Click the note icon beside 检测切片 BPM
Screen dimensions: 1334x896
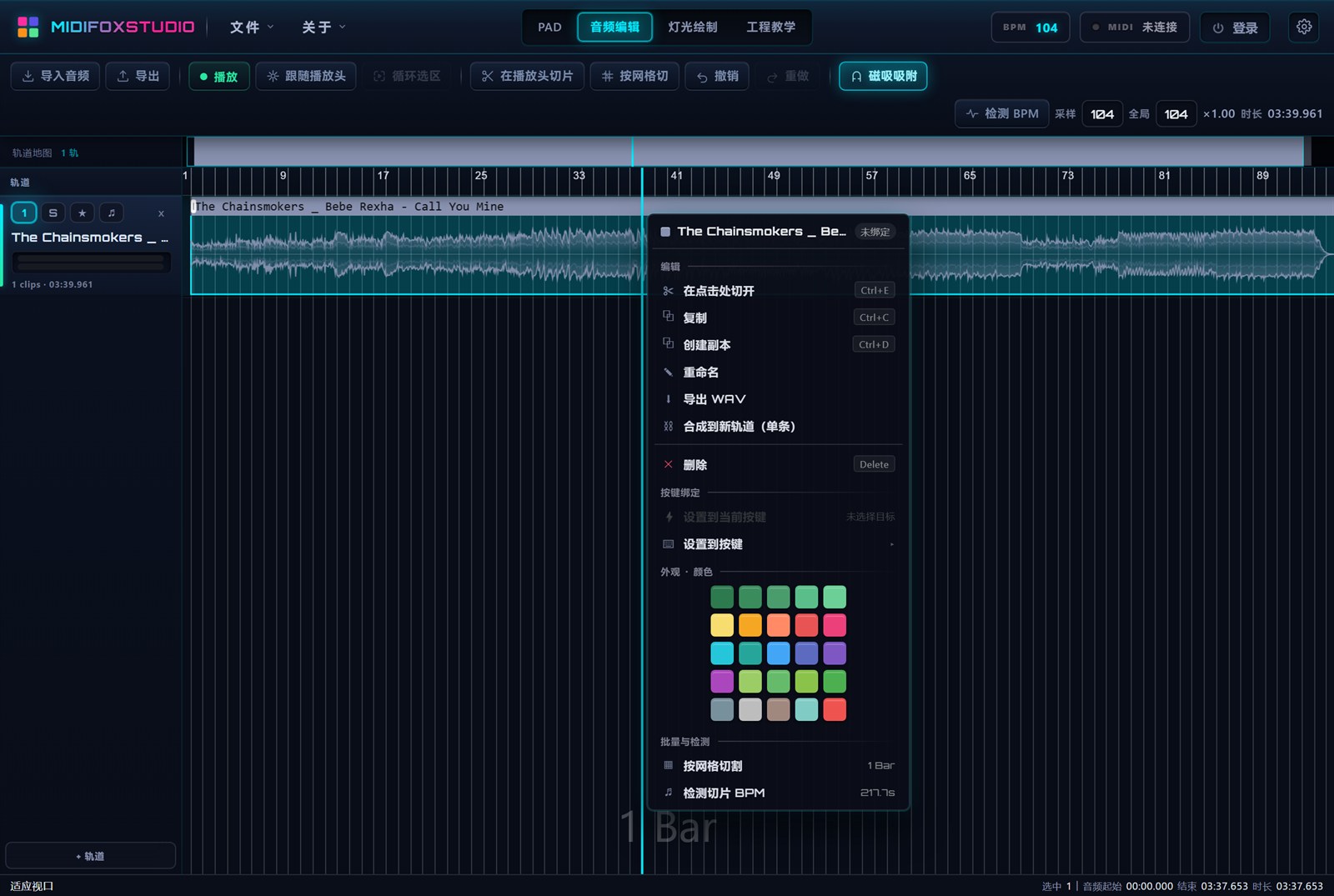click(668, 793)
